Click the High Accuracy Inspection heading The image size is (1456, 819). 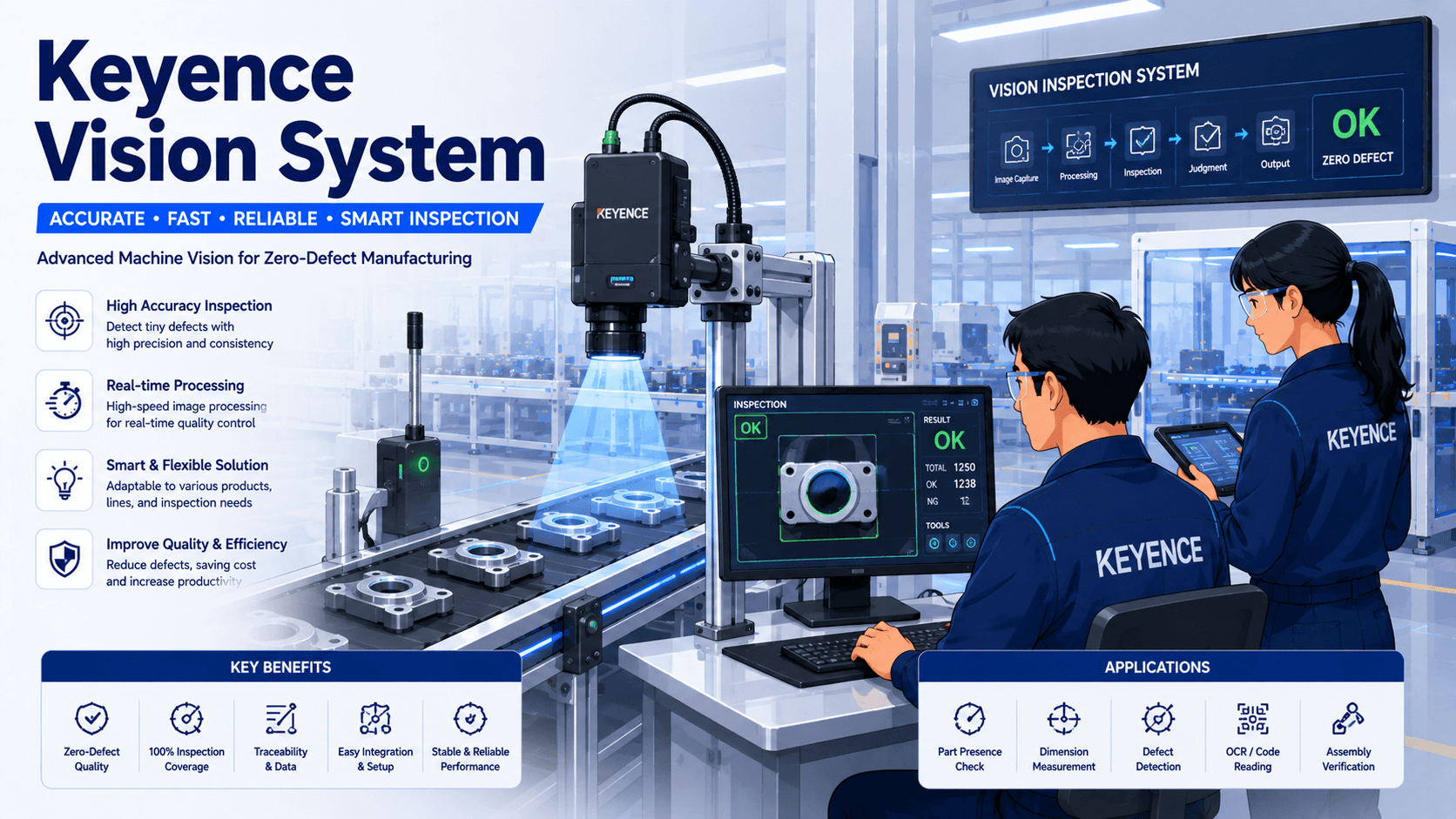[x=189, y=305]
